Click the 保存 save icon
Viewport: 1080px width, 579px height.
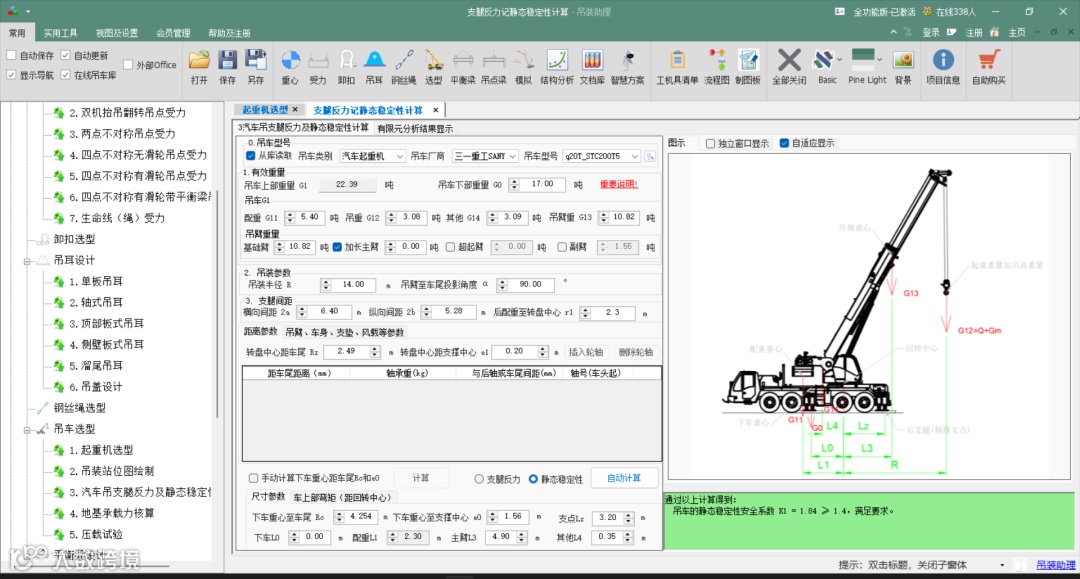(227, 67)
